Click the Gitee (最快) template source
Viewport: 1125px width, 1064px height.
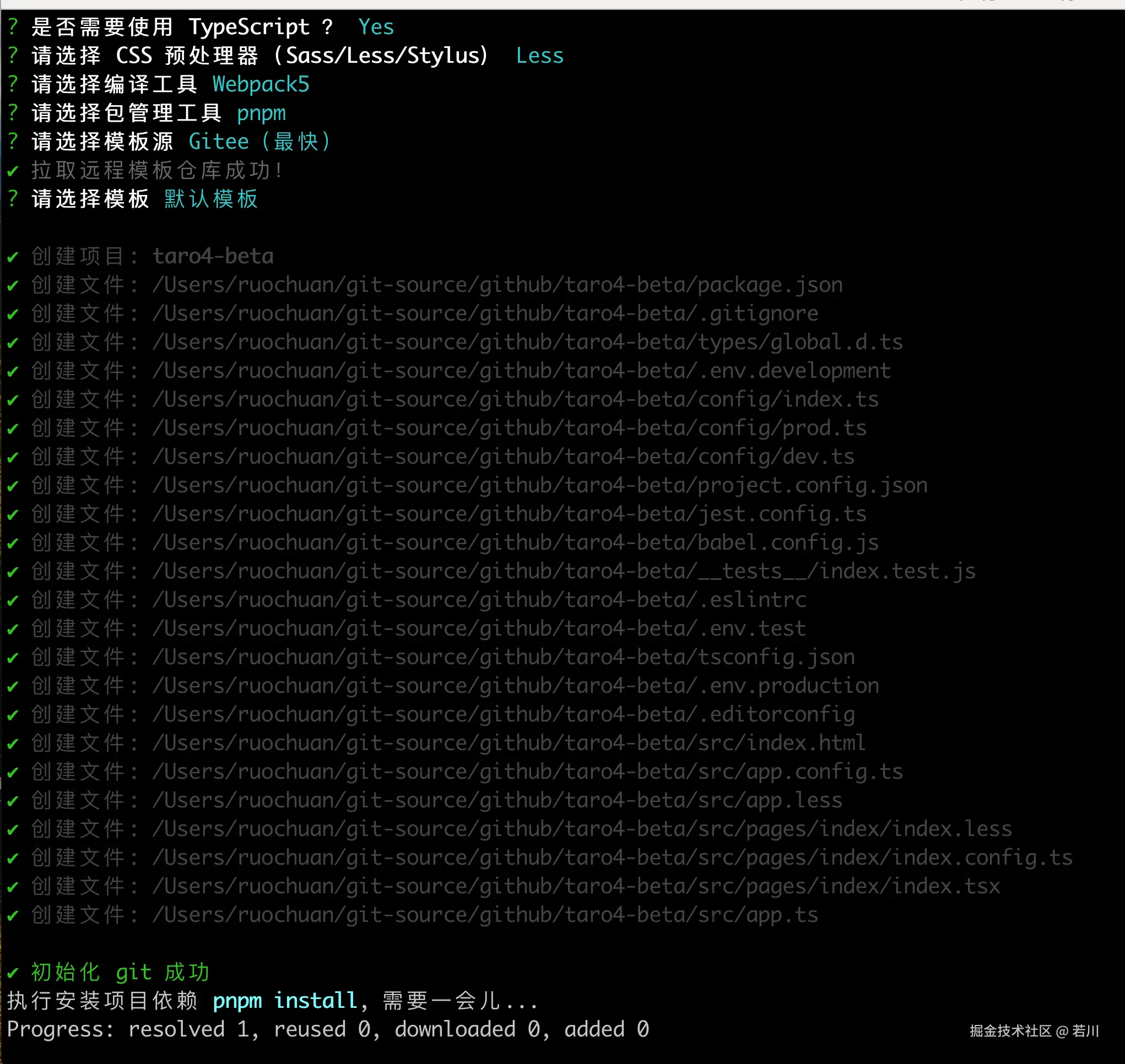[x=259, y=142]
